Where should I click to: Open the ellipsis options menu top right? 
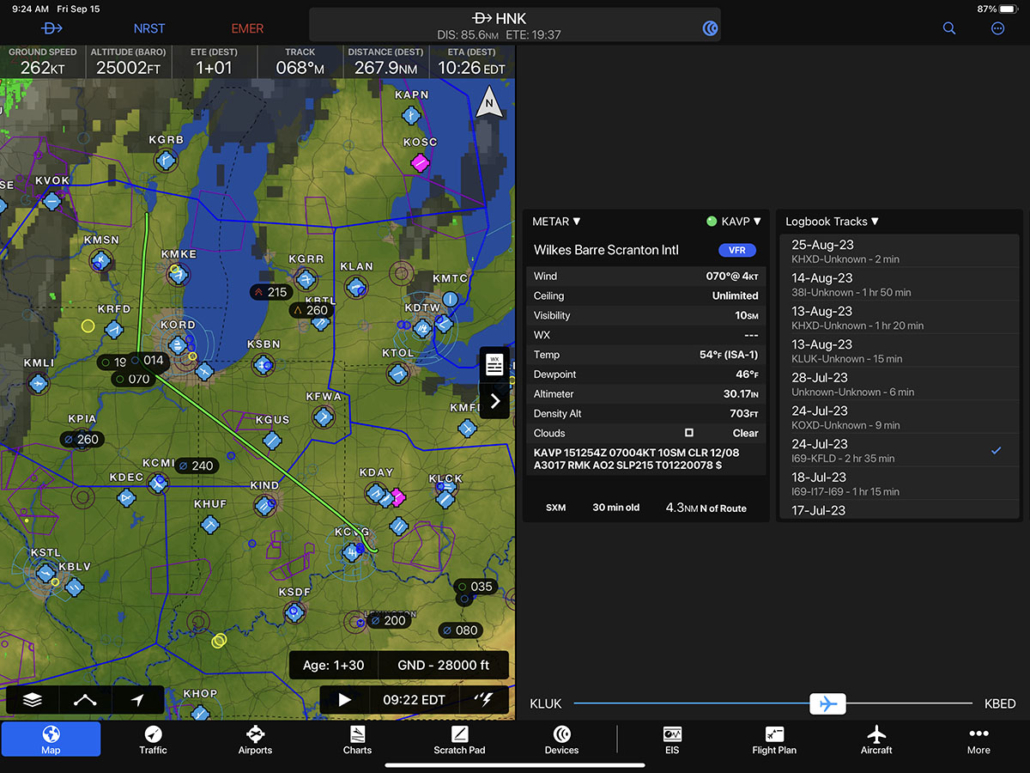997,28
